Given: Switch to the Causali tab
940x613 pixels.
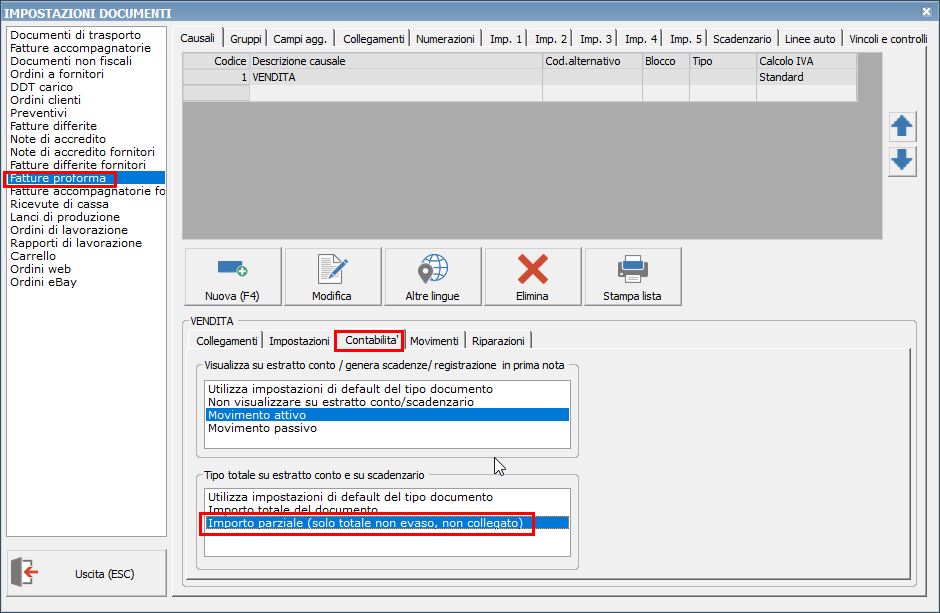Looking at the screenshot, I should click(x=197, y=38).
